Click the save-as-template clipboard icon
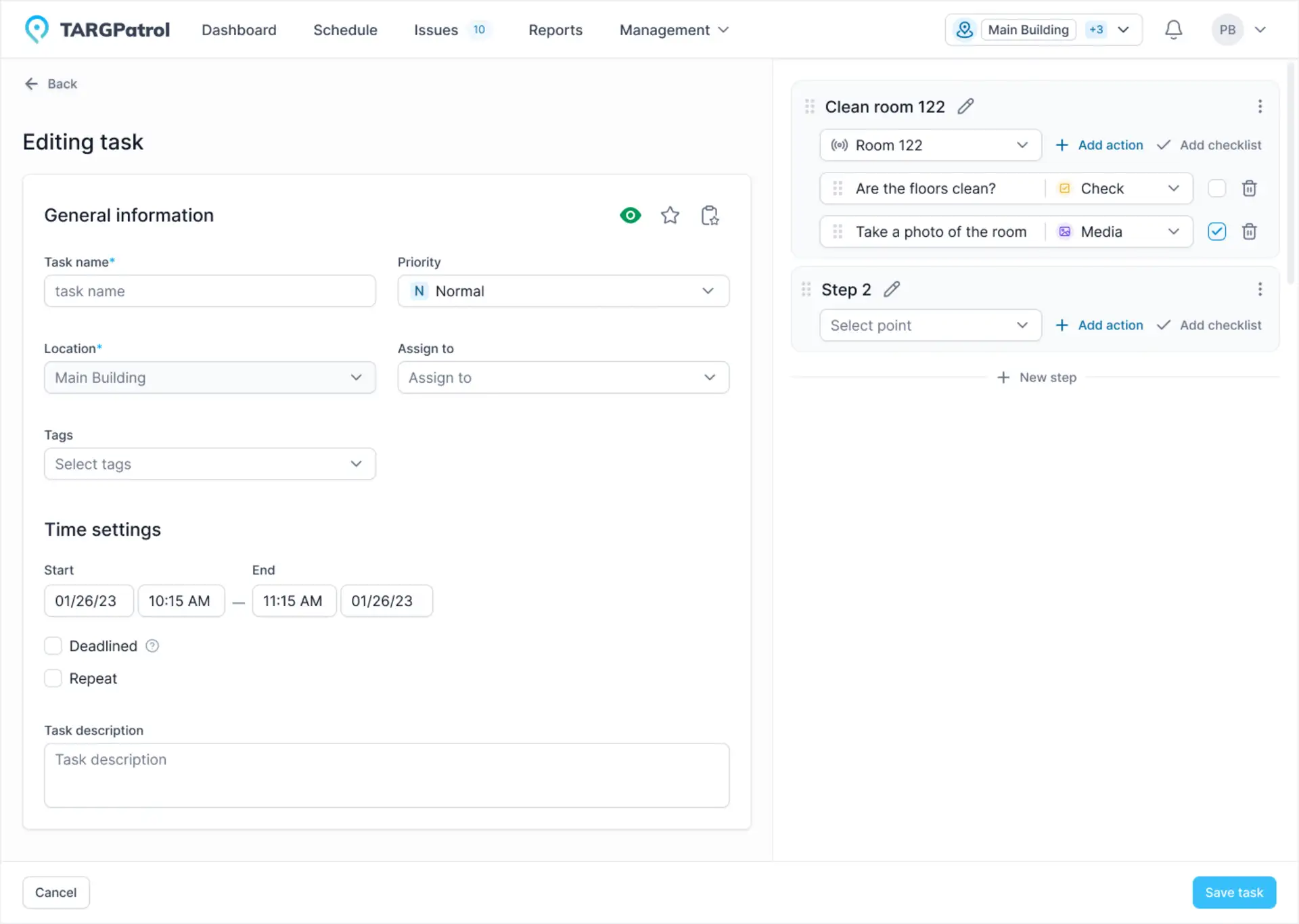 [709, 215]
